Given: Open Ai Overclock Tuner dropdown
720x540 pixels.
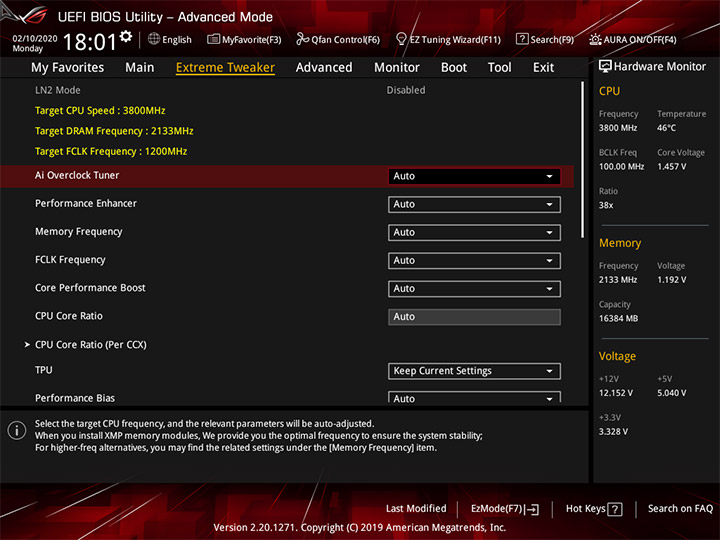Looking at the screenshot, I should [x=474, y=176].
